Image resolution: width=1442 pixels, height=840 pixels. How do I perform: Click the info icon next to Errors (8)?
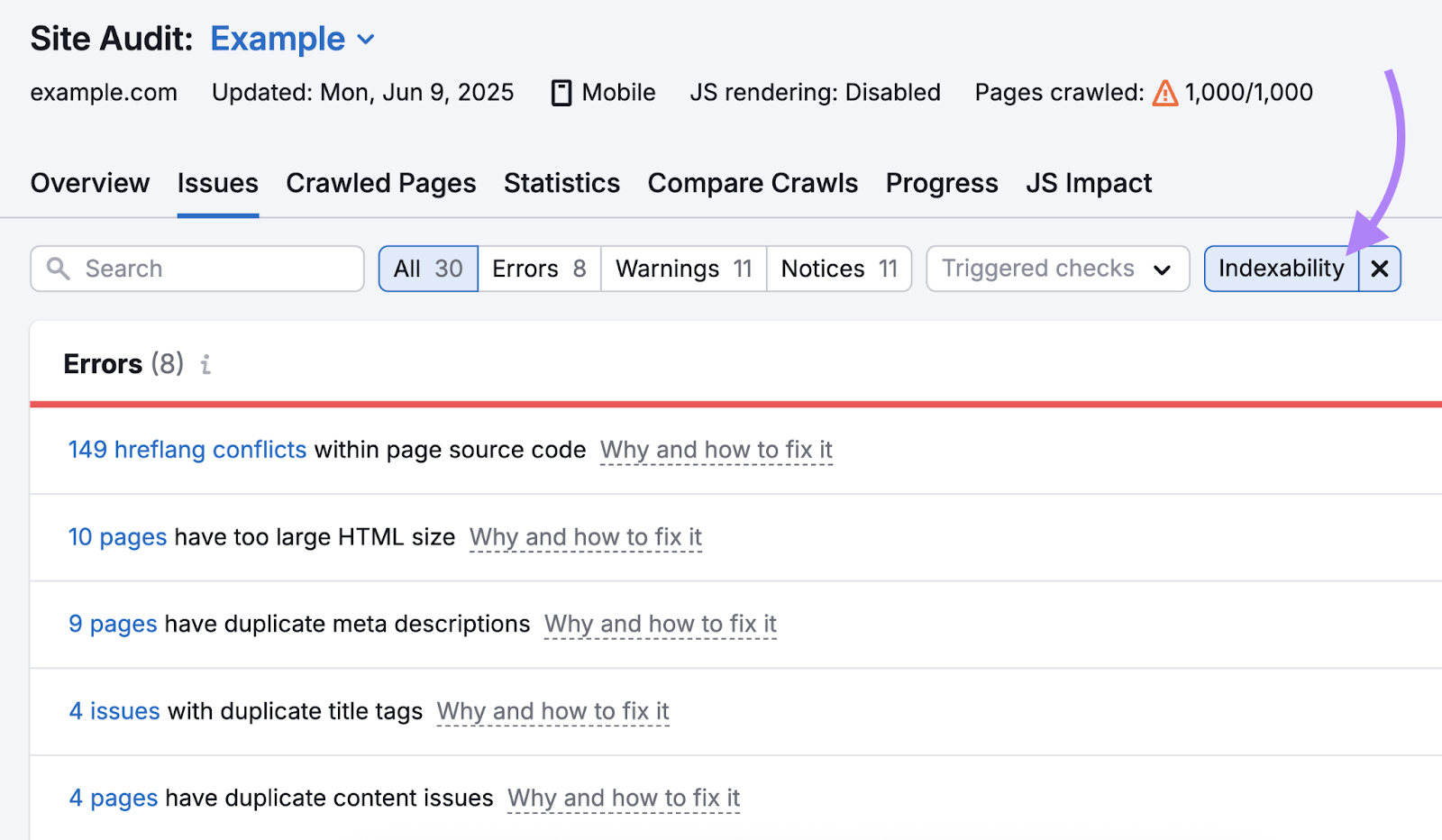point(205,364)
